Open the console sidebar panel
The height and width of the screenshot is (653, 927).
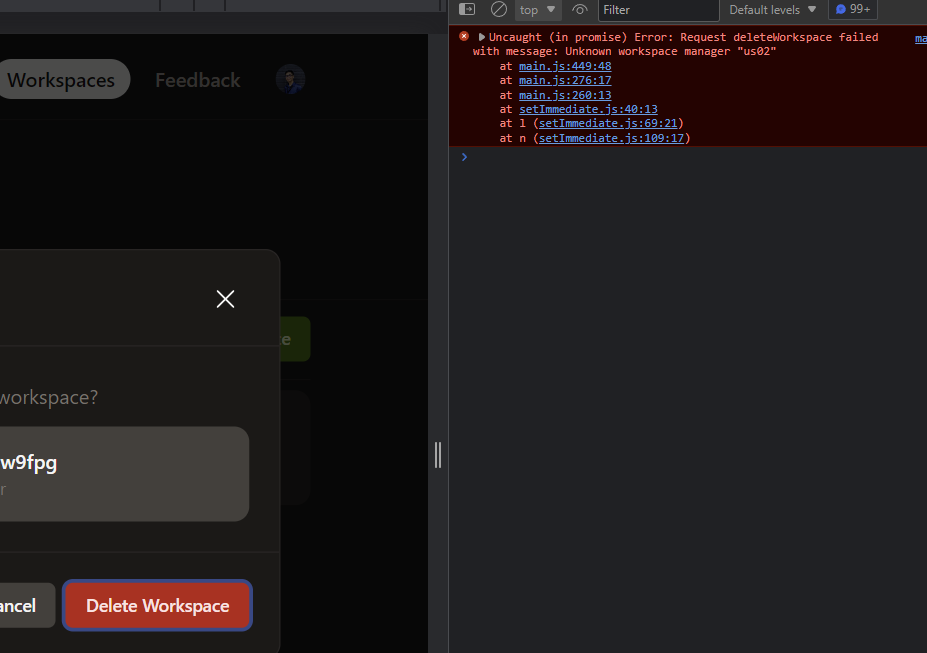(x=466, y=9)
